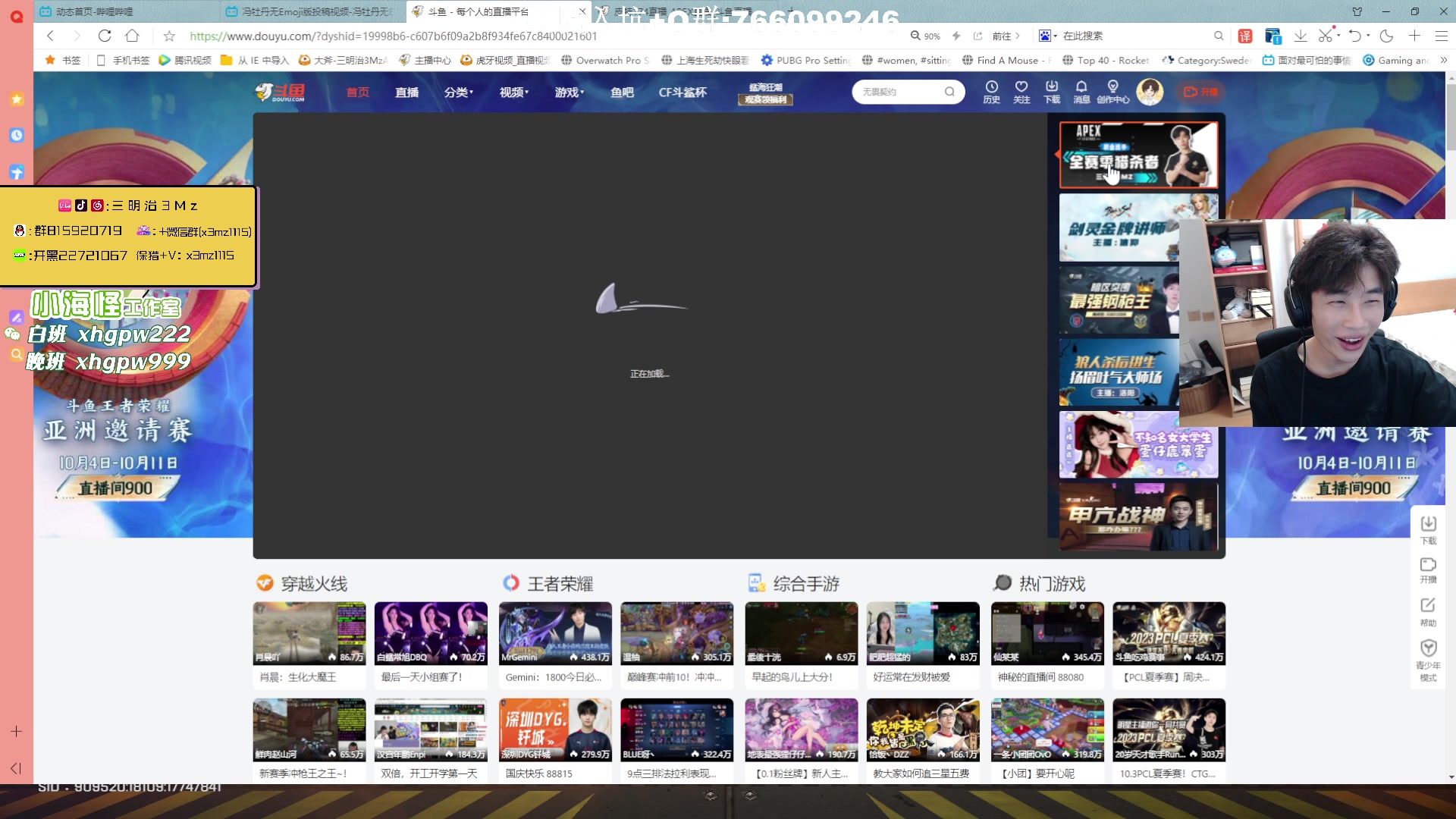
Task: Expand the screenshot tool dropdown arrow
Action: (x=1338, y=36)
